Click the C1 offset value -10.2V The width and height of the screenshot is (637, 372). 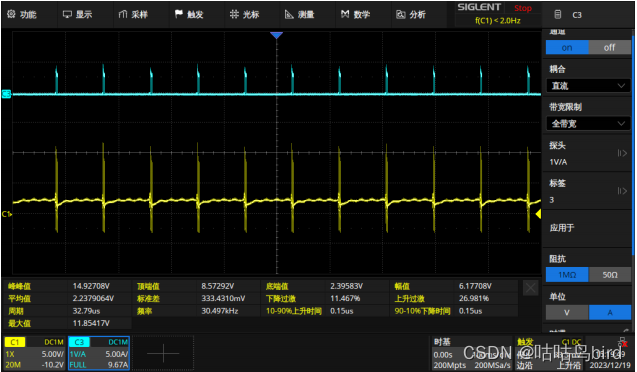point(53,365)
